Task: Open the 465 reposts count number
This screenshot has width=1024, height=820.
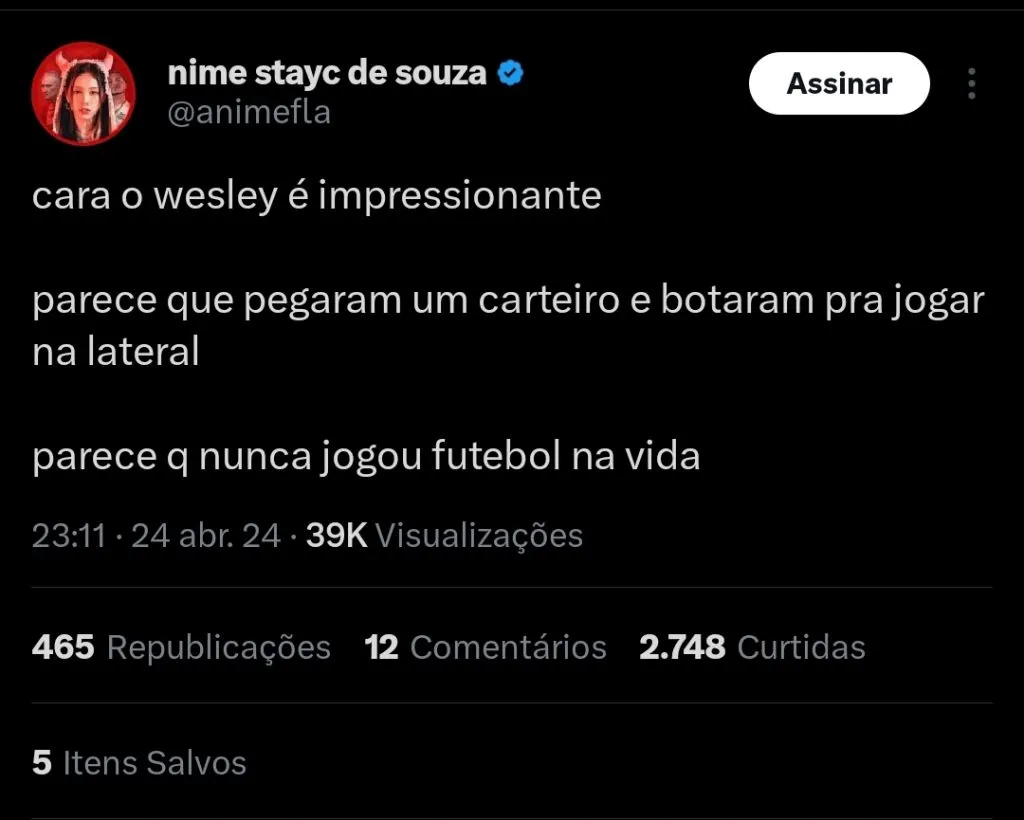Action: click(x=63, y=647)
